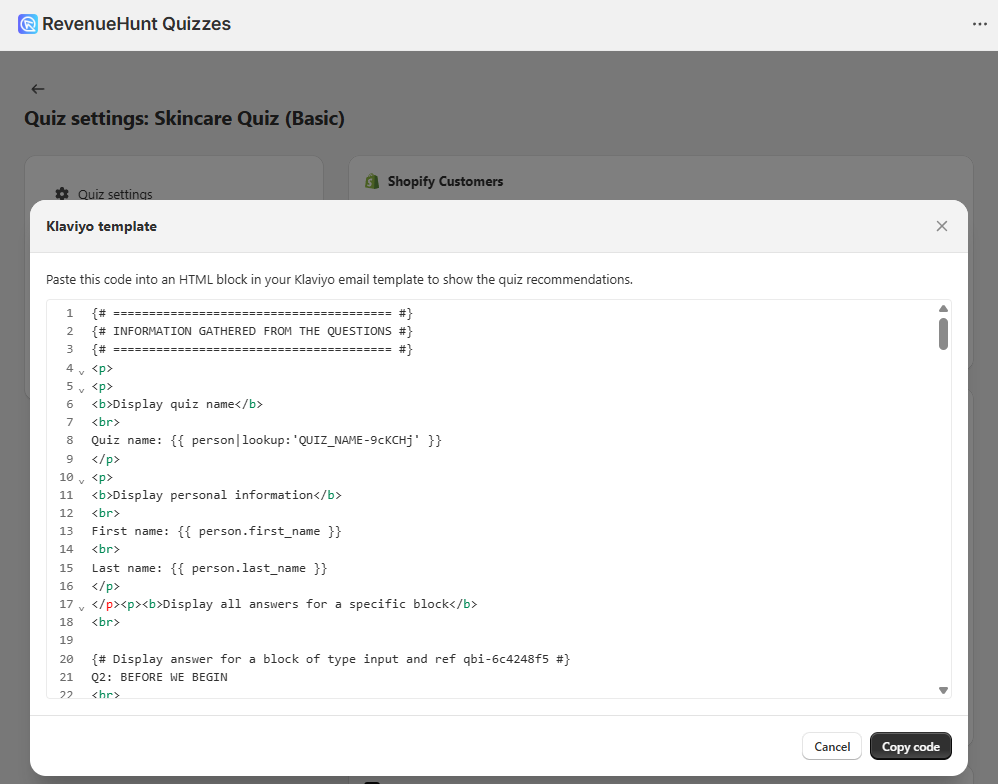
Task: Close the Klaviyo template dialog
Action: [x=942, y=226]
